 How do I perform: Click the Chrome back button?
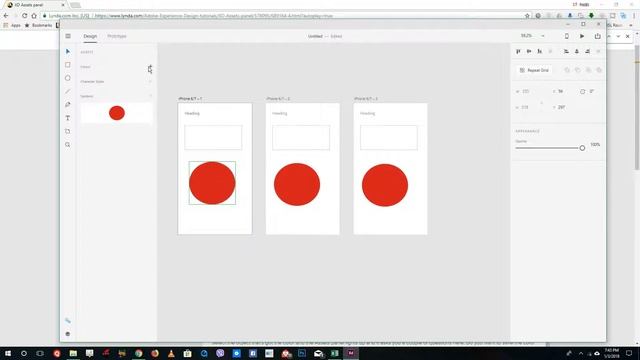[x=6, y=16]
